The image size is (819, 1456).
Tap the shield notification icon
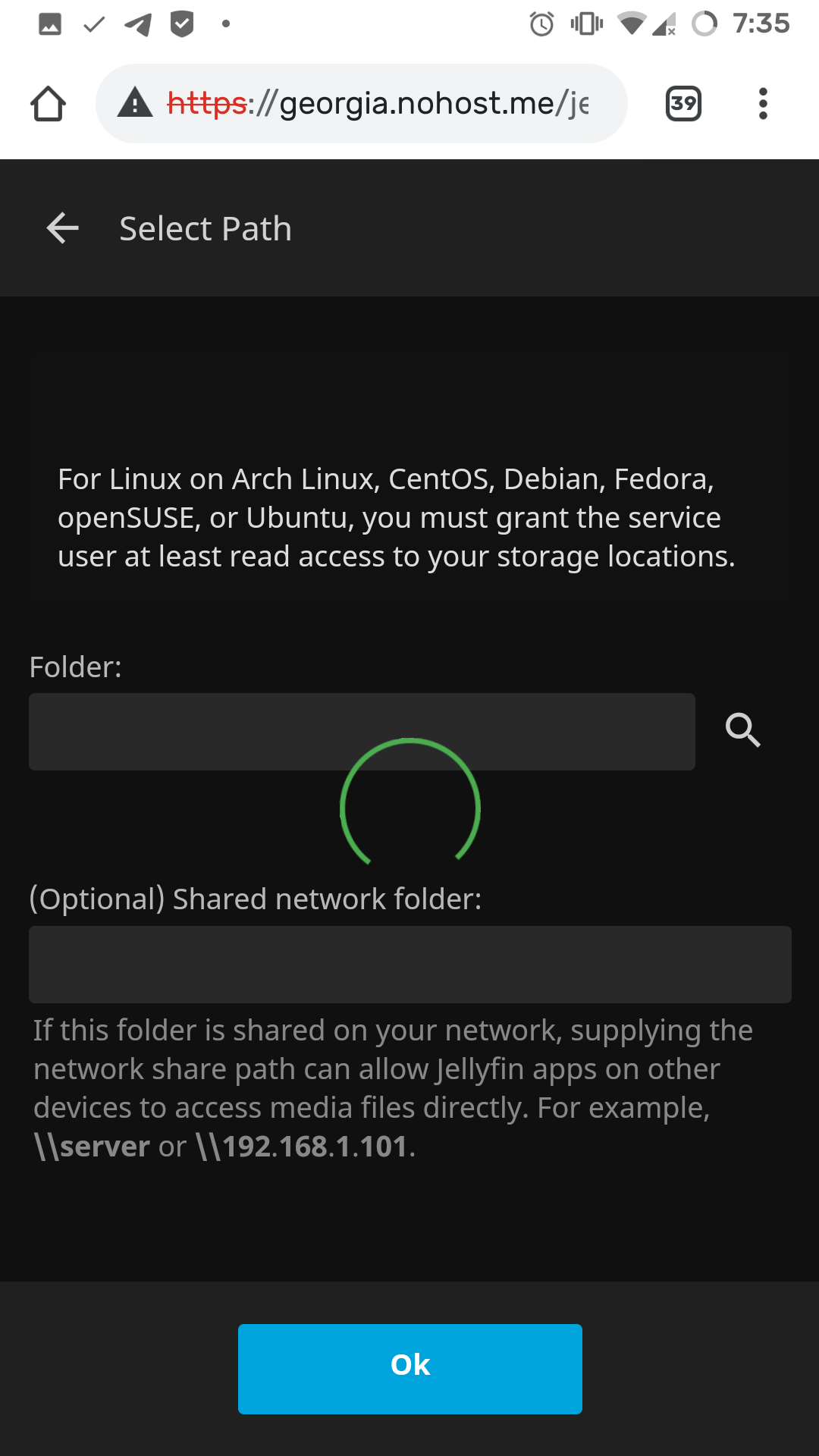pyautogui.click(x=182, y=24)
